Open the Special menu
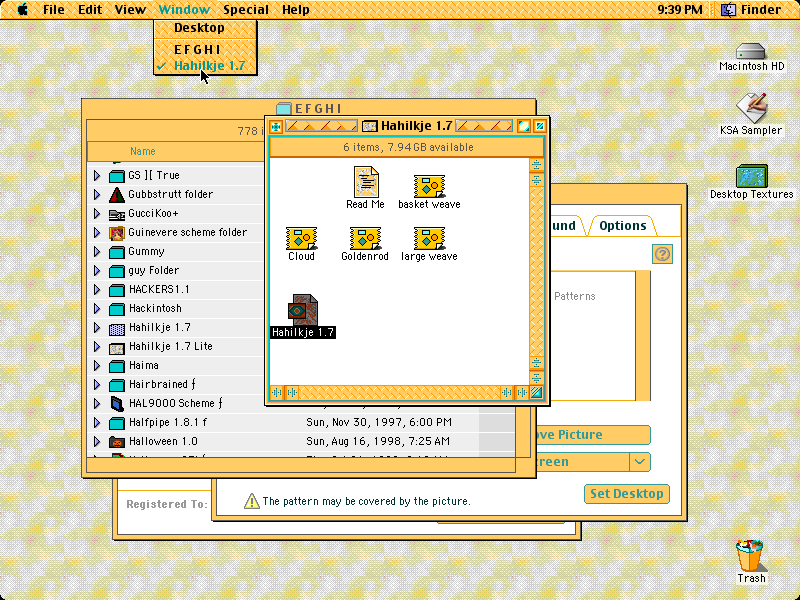 pos(246,9)
